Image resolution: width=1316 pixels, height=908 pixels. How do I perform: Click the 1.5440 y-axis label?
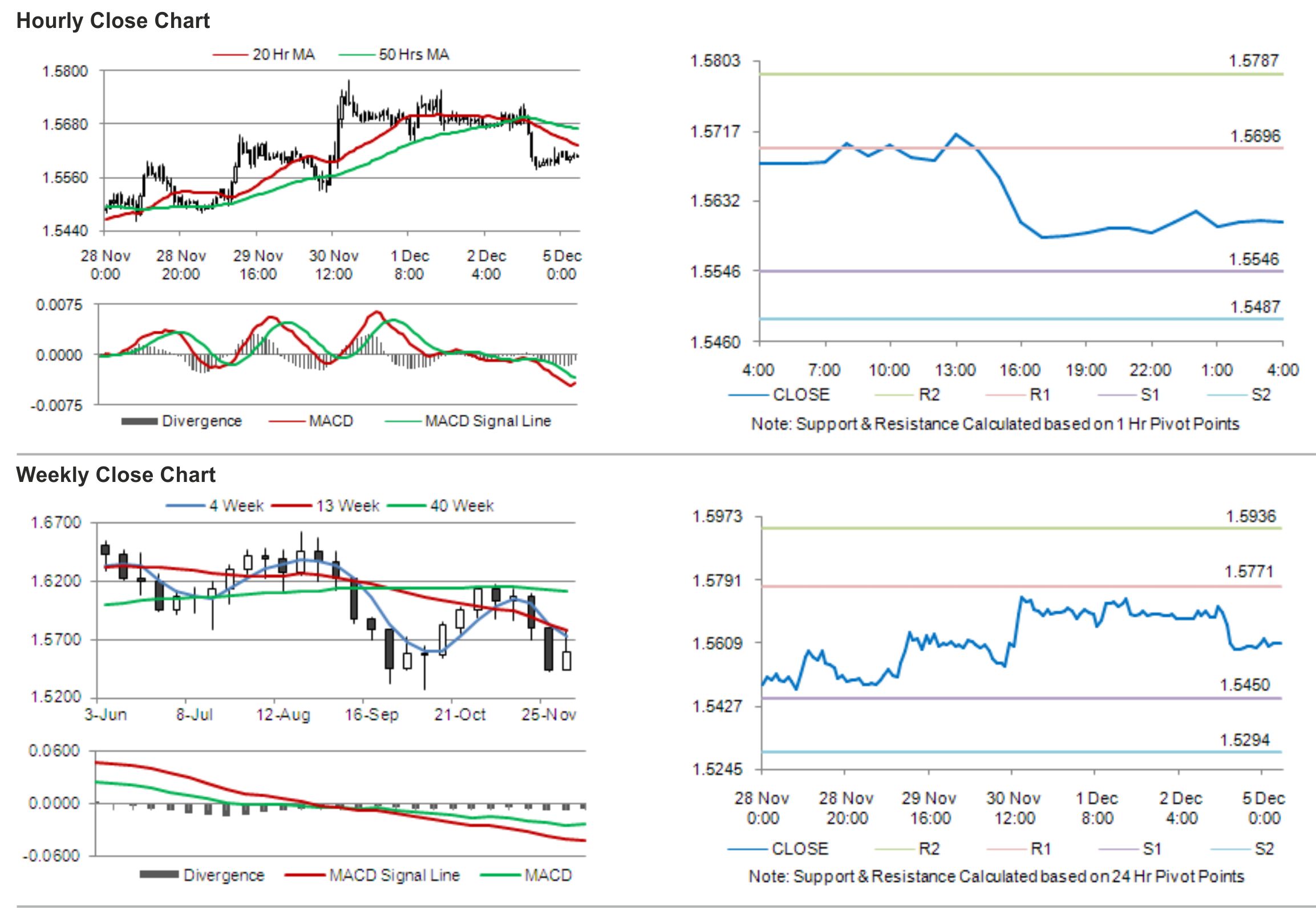pos(65,230)
